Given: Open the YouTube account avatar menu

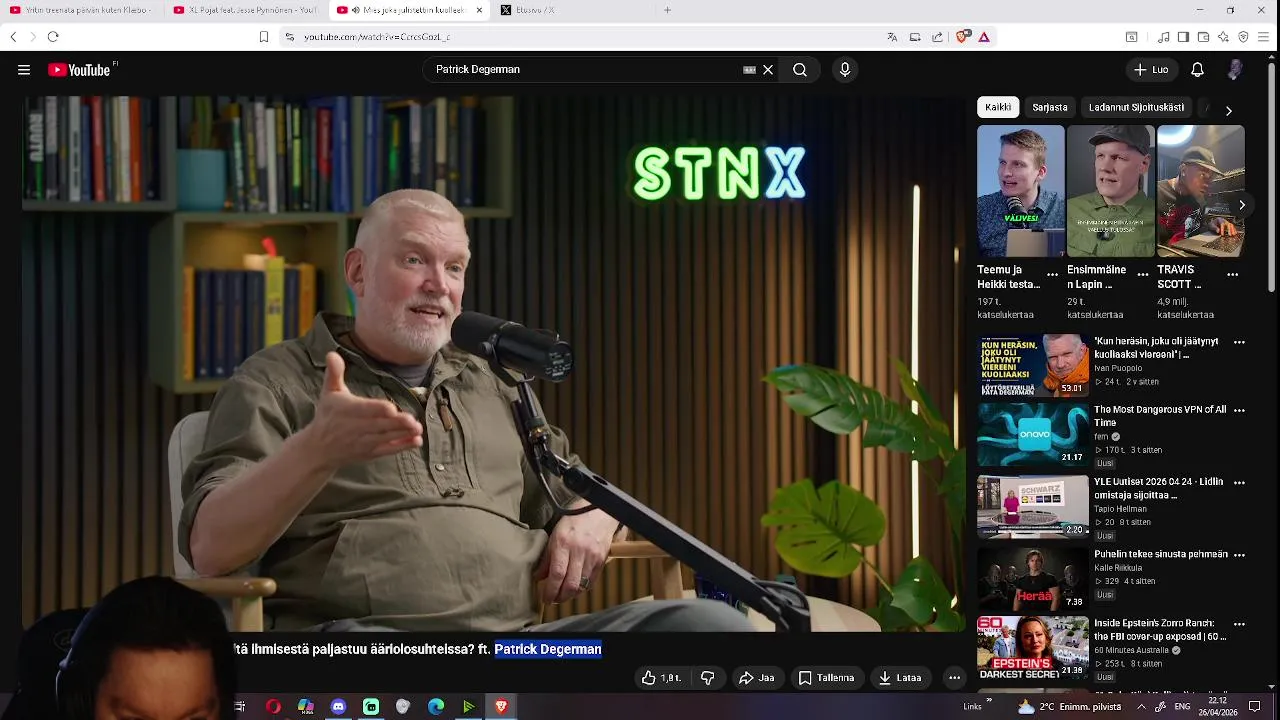Looking at the screenshot, I should pos(1235,70).
